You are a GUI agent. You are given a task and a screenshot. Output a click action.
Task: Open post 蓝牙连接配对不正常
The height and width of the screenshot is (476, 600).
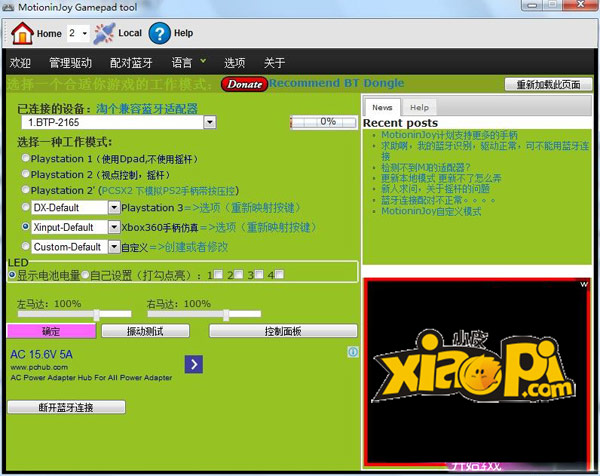[438, 200]
